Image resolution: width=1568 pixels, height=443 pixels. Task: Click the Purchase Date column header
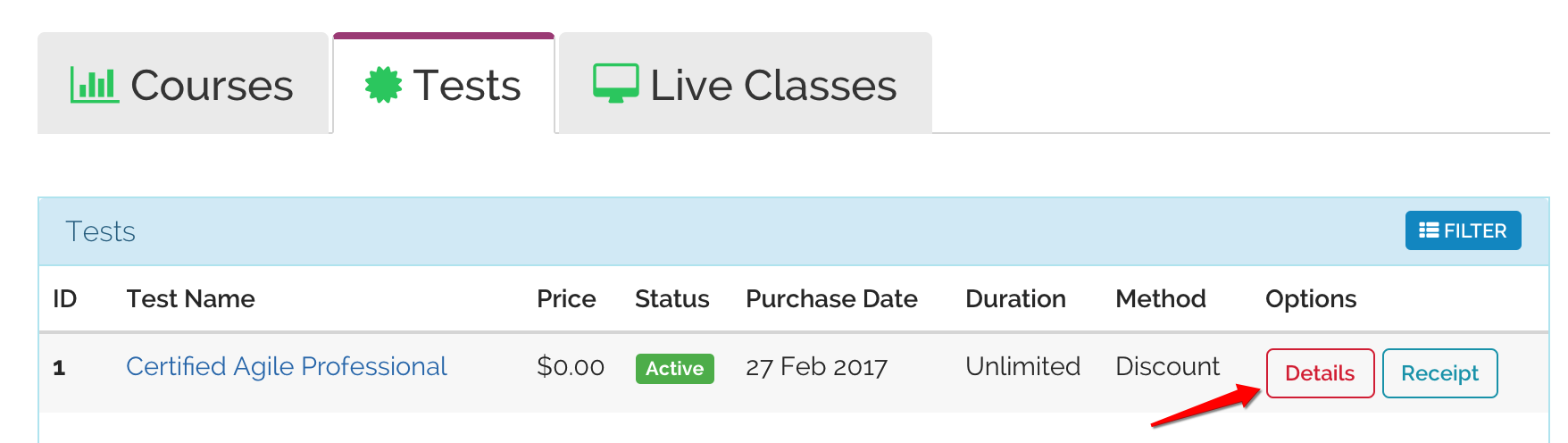831,298
